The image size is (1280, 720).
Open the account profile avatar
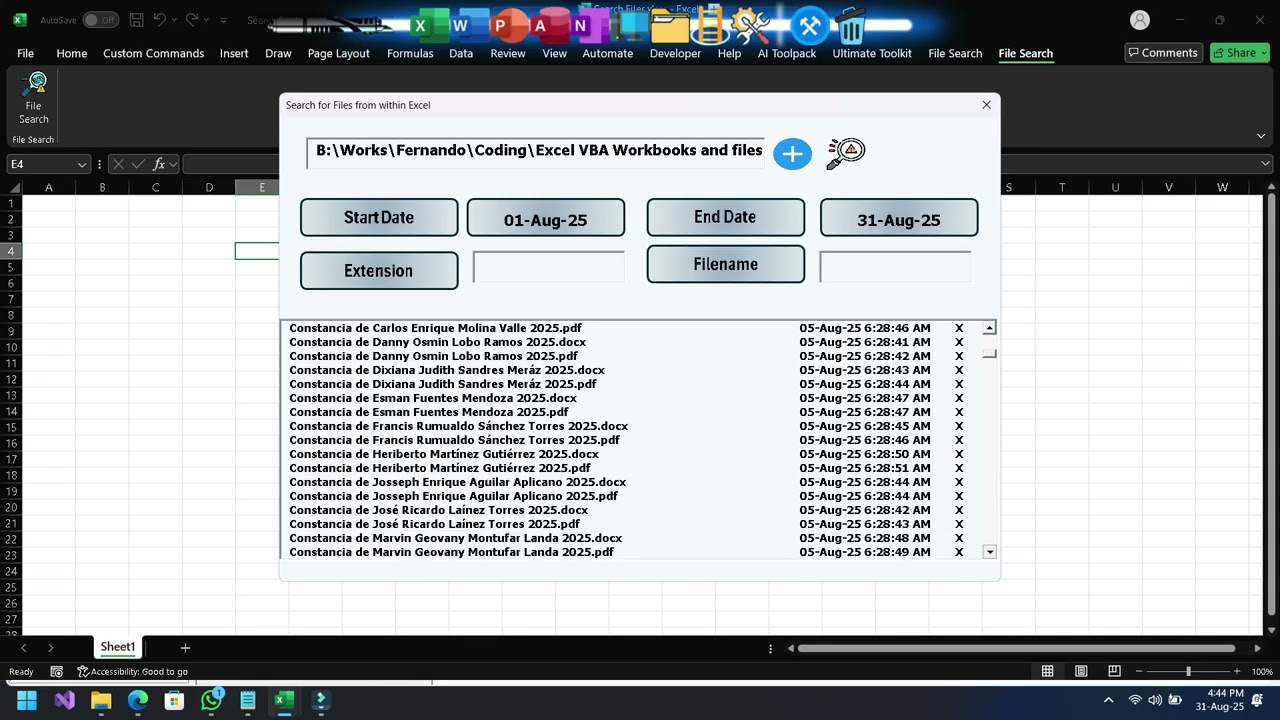pyautogui.click(x=1139, y=20)
